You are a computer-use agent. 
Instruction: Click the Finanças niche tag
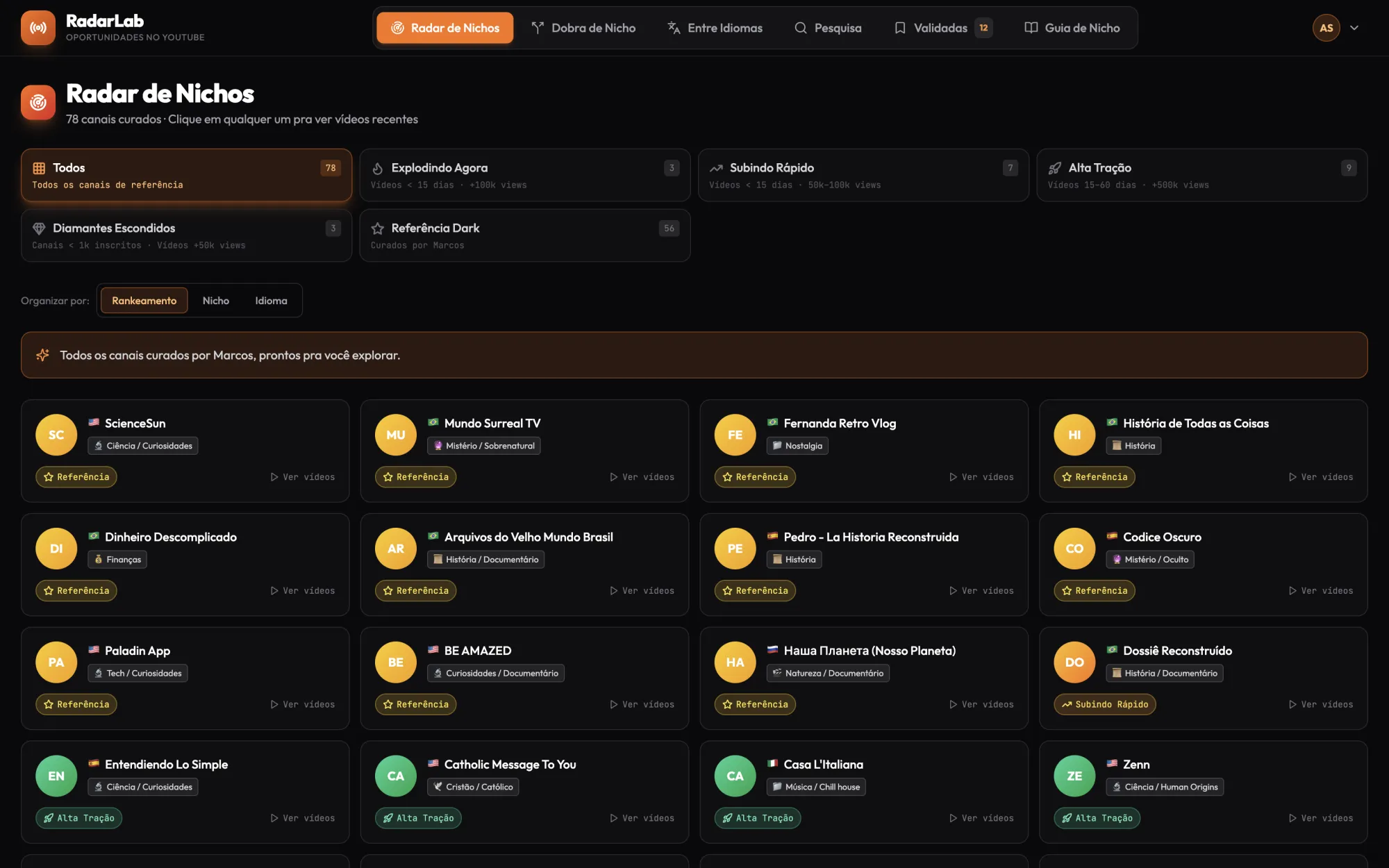tap(117, 560)
